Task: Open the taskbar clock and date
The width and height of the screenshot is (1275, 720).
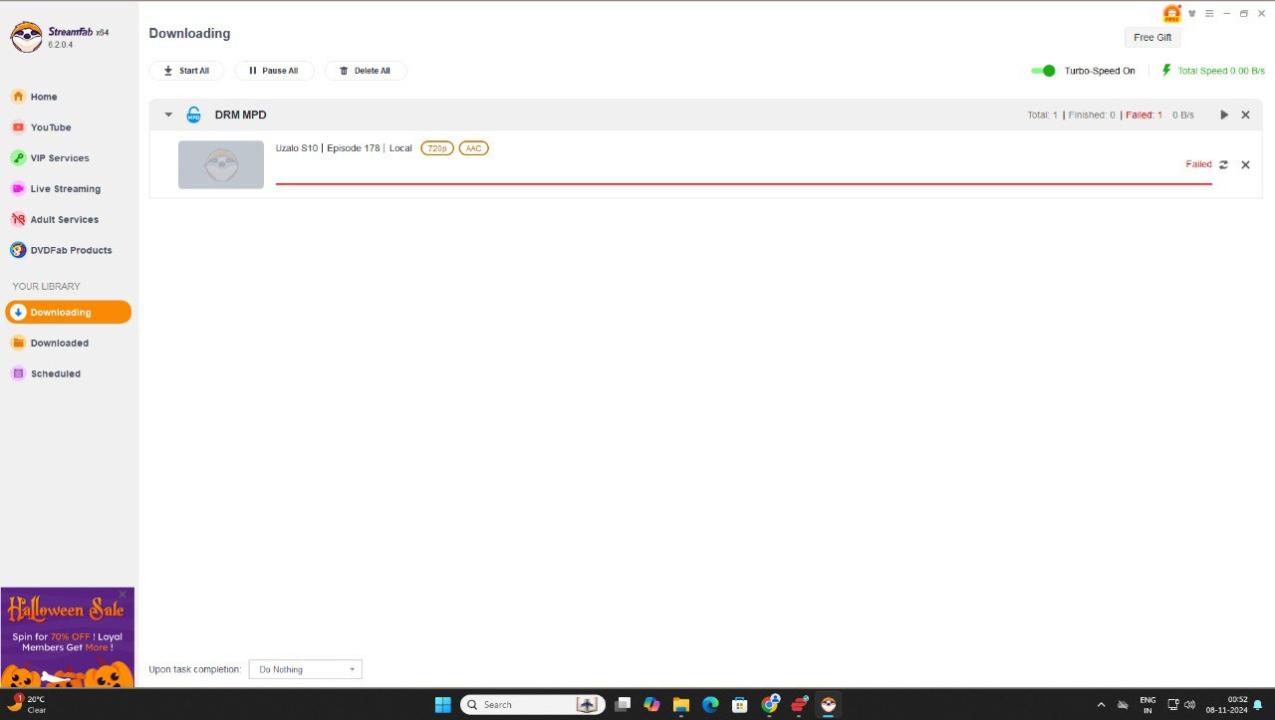Action: pos(1228,705)
